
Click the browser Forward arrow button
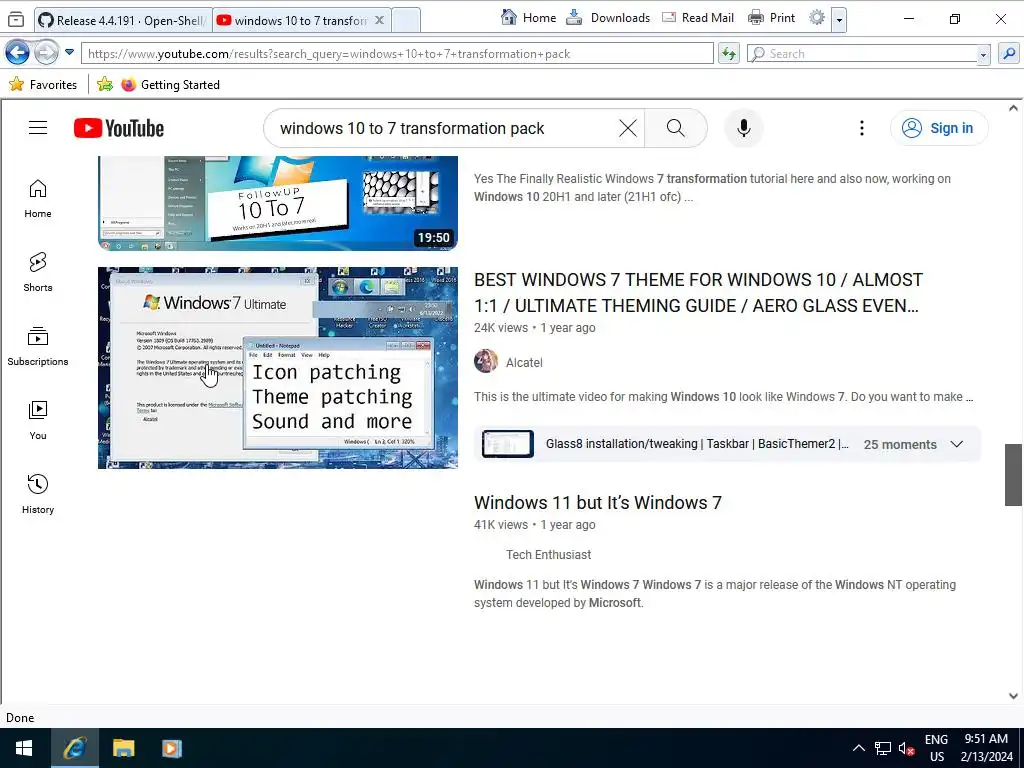coord(46,53)
